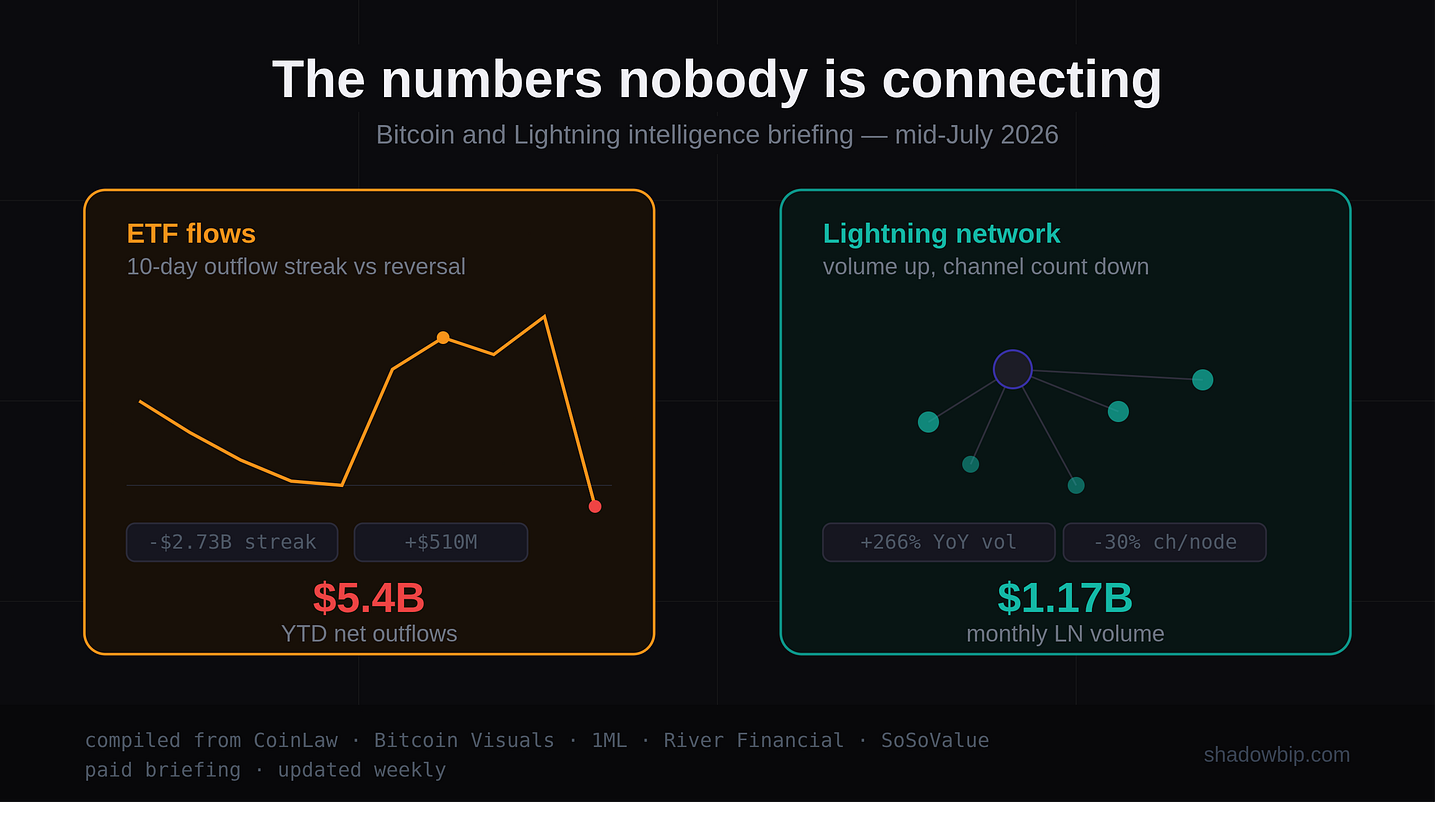Click the ETF flows card title
The height and width of the screenshot is (823, 1456).
point(191,234)
